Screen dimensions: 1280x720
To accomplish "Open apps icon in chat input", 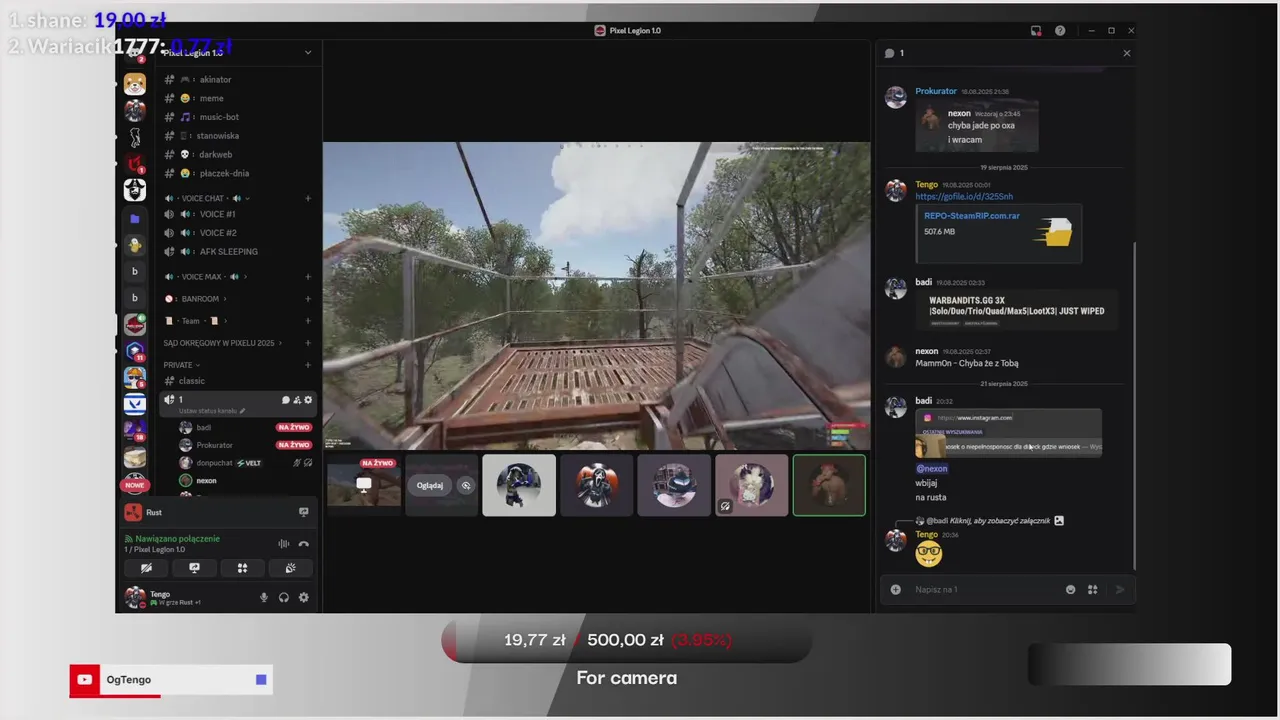I will tap(1092, 589).
